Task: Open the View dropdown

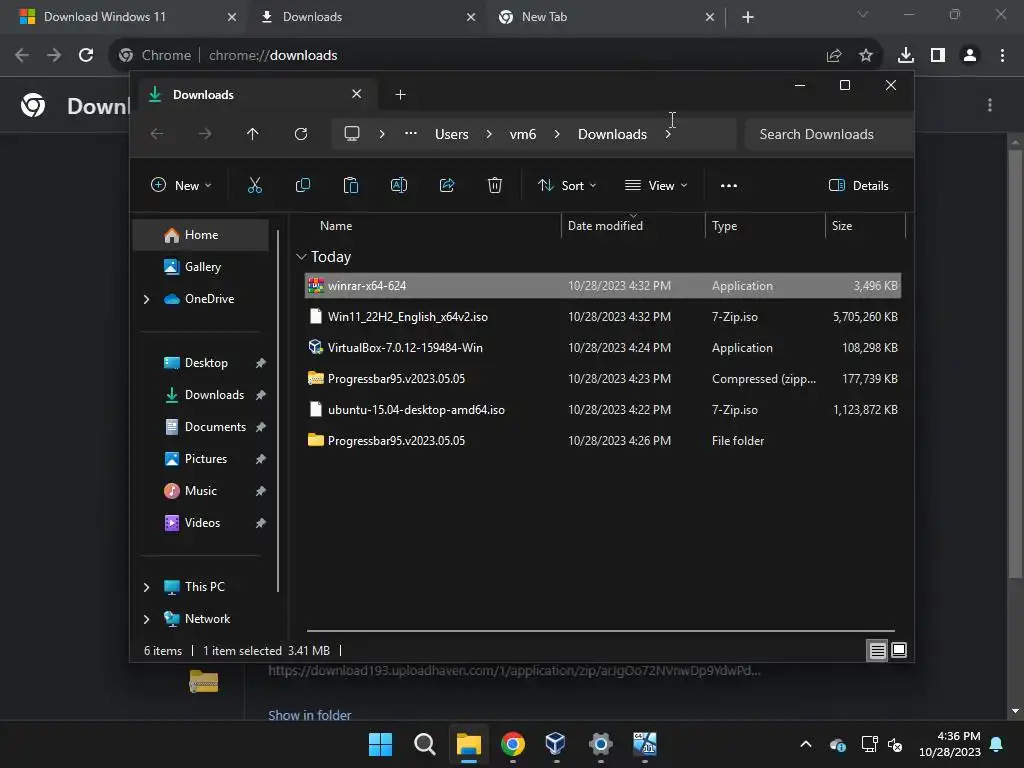Action: point(656,185)
